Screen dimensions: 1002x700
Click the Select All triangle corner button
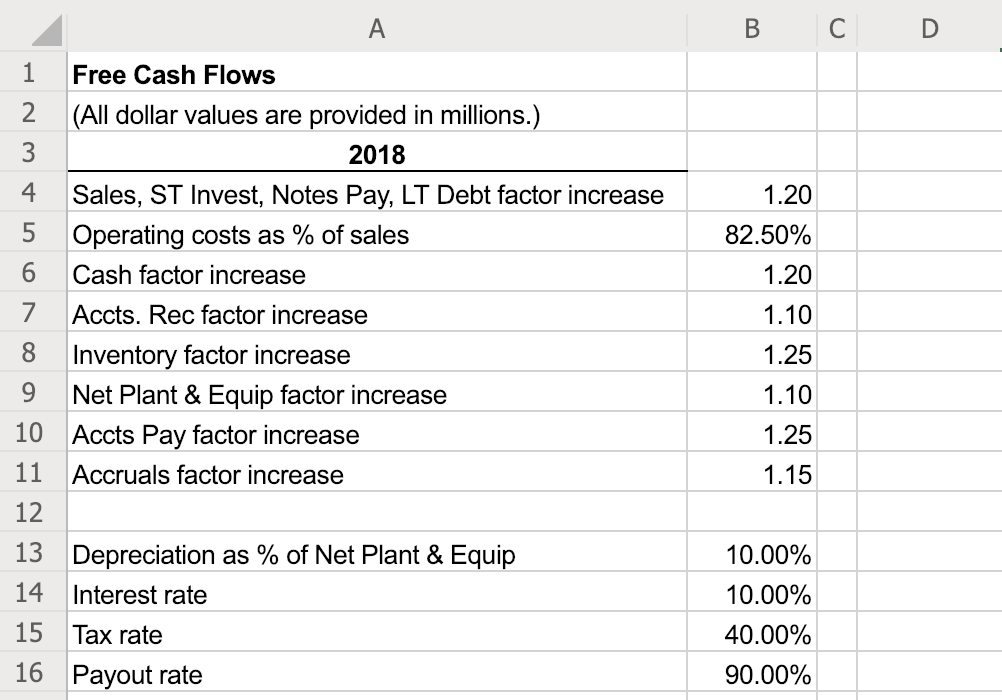30,29
